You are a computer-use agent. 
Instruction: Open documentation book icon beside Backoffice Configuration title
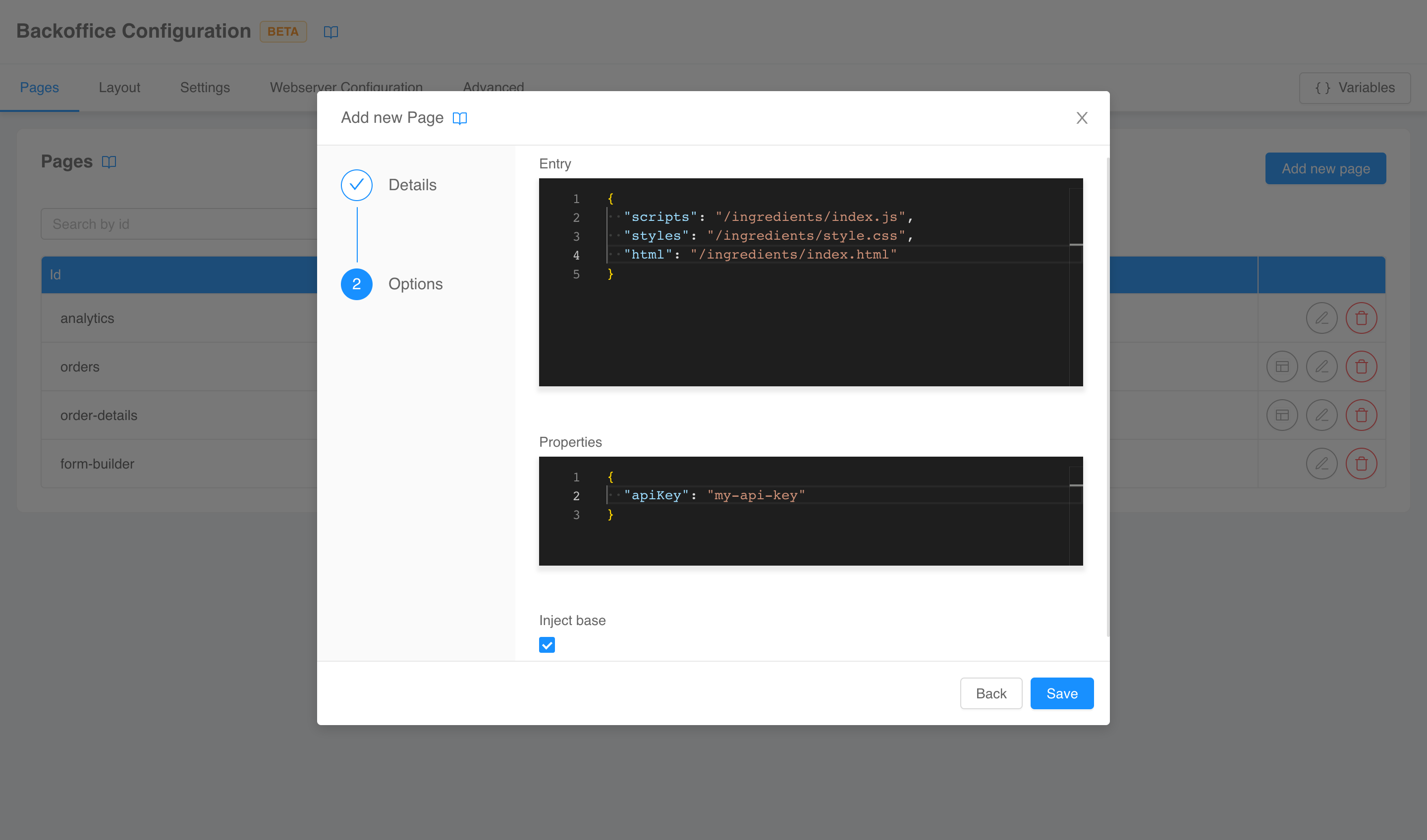click(330, 32)
